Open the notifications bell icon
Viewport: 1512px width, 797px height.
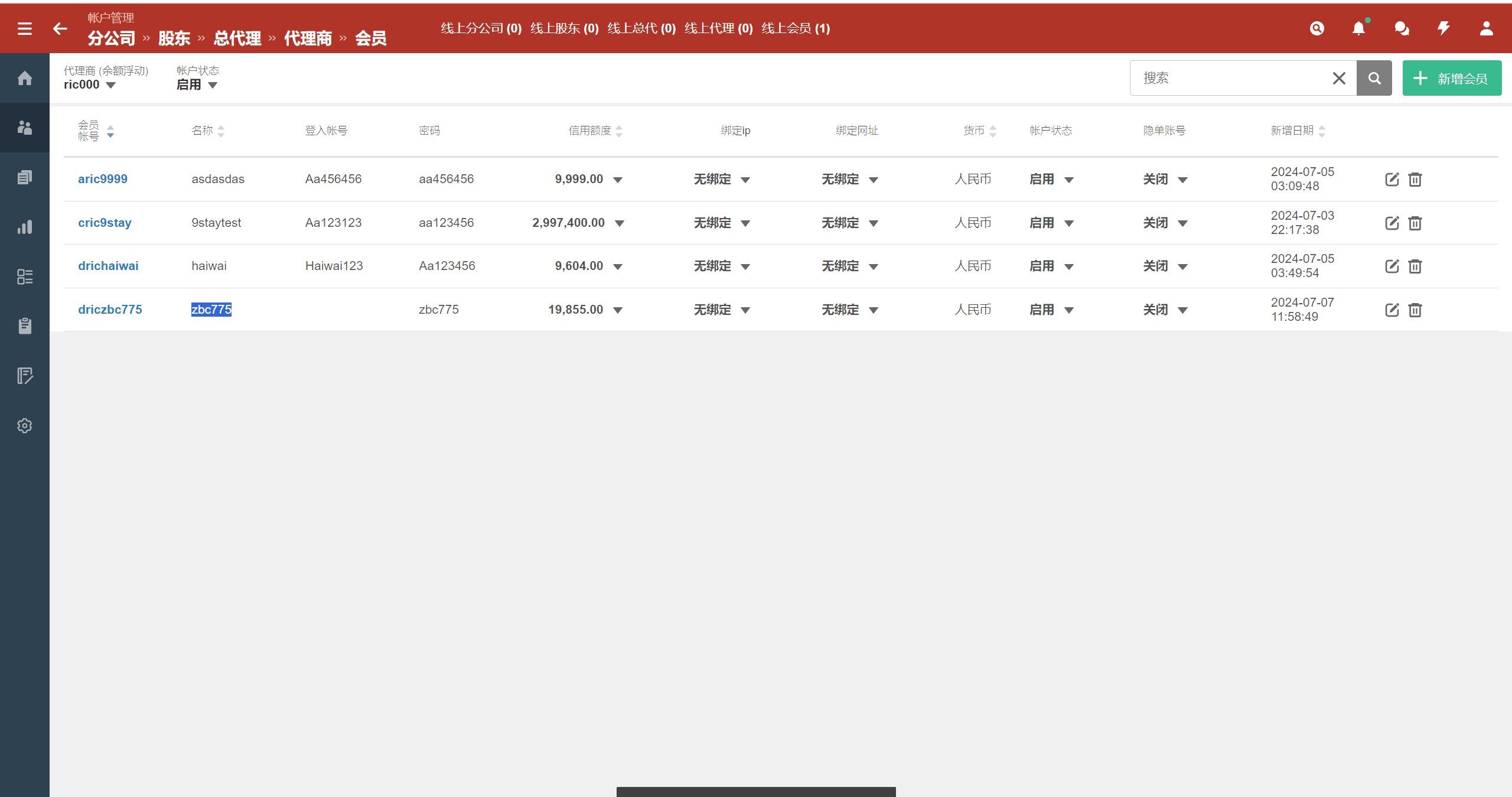(1358, 28)
